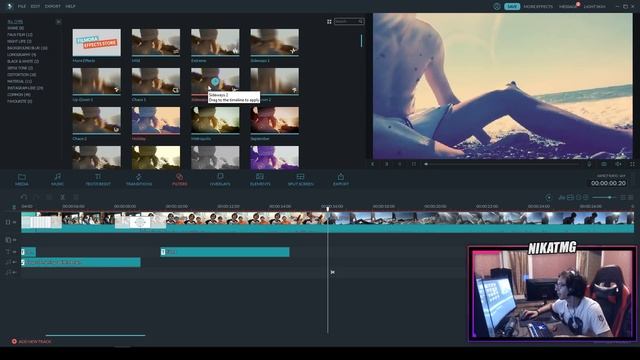640x360 pixels.
Task: Click the preview volume icon
Action: (618, 164)
